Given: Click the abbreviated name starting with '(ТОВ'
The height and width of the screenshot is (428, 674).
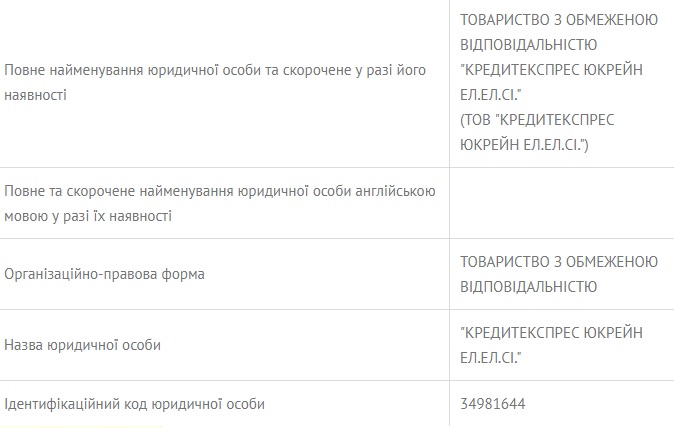Looking at the screenshot, I should pos(537,132).
